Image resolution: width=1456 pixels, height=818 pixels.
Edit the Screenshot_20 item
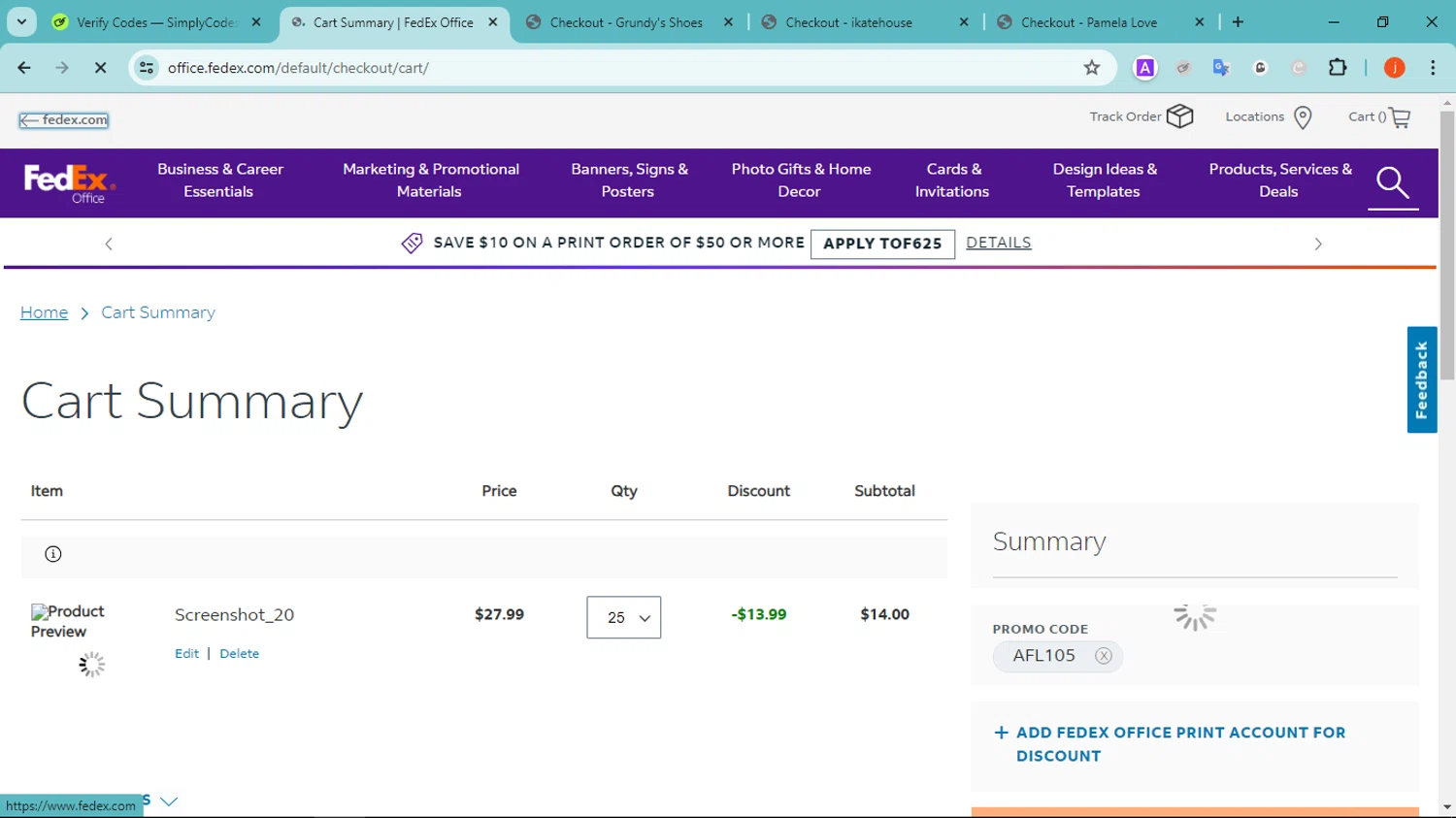pos(186,654)
